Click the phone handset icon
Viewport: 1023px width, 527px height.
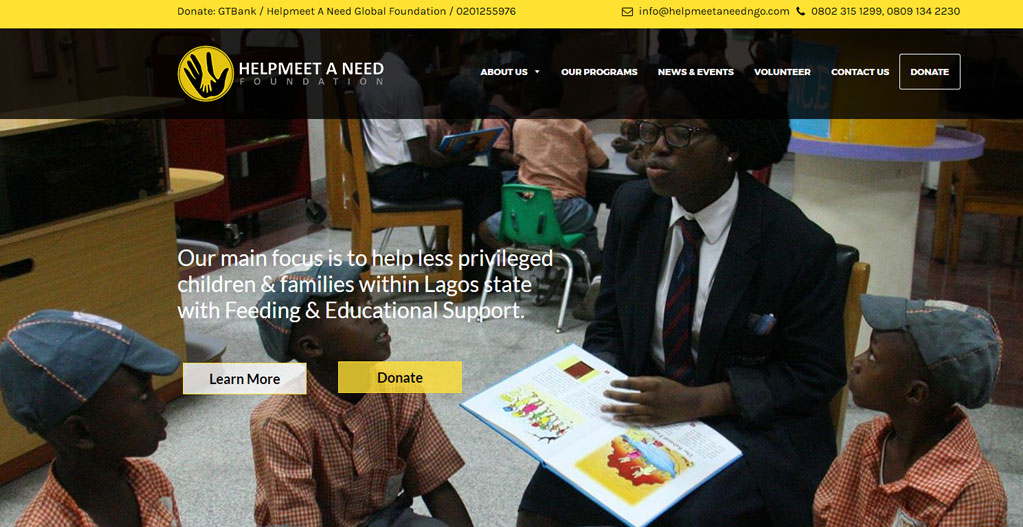pyautogui.click(x=801, y=12)
